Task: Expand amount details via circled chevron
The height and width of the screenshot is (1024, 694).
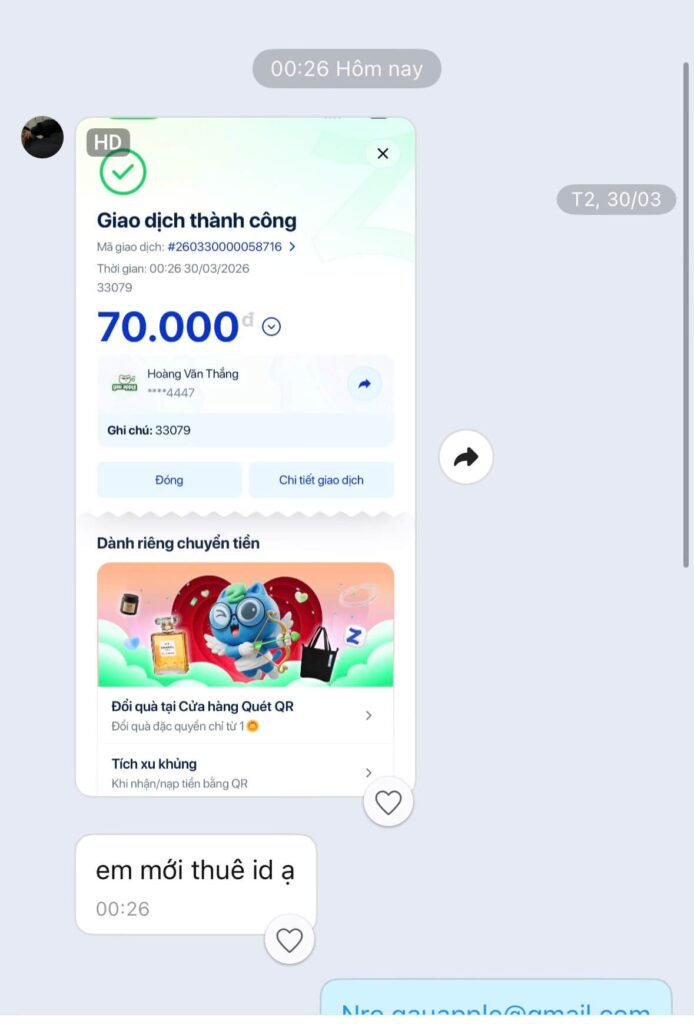Action: pos(272,327)
